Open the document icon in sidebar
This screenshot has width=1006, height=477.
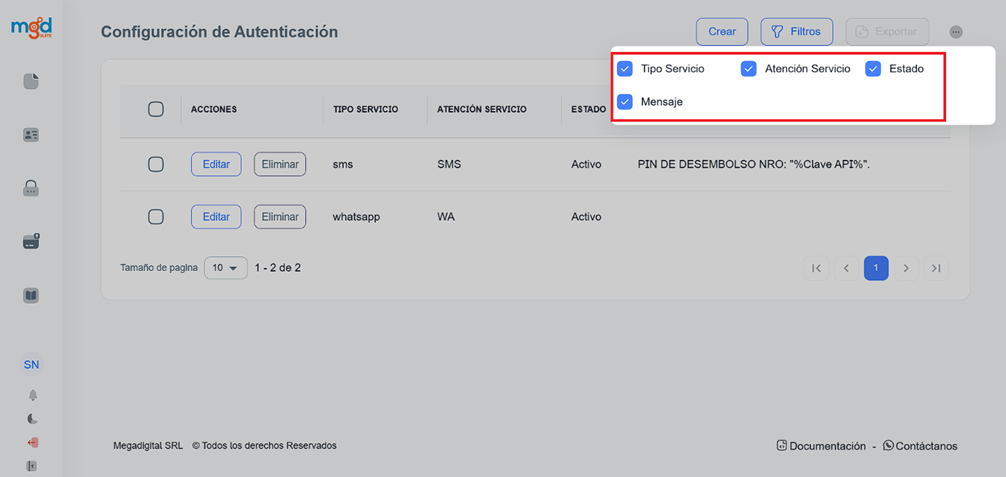point(31,81)
